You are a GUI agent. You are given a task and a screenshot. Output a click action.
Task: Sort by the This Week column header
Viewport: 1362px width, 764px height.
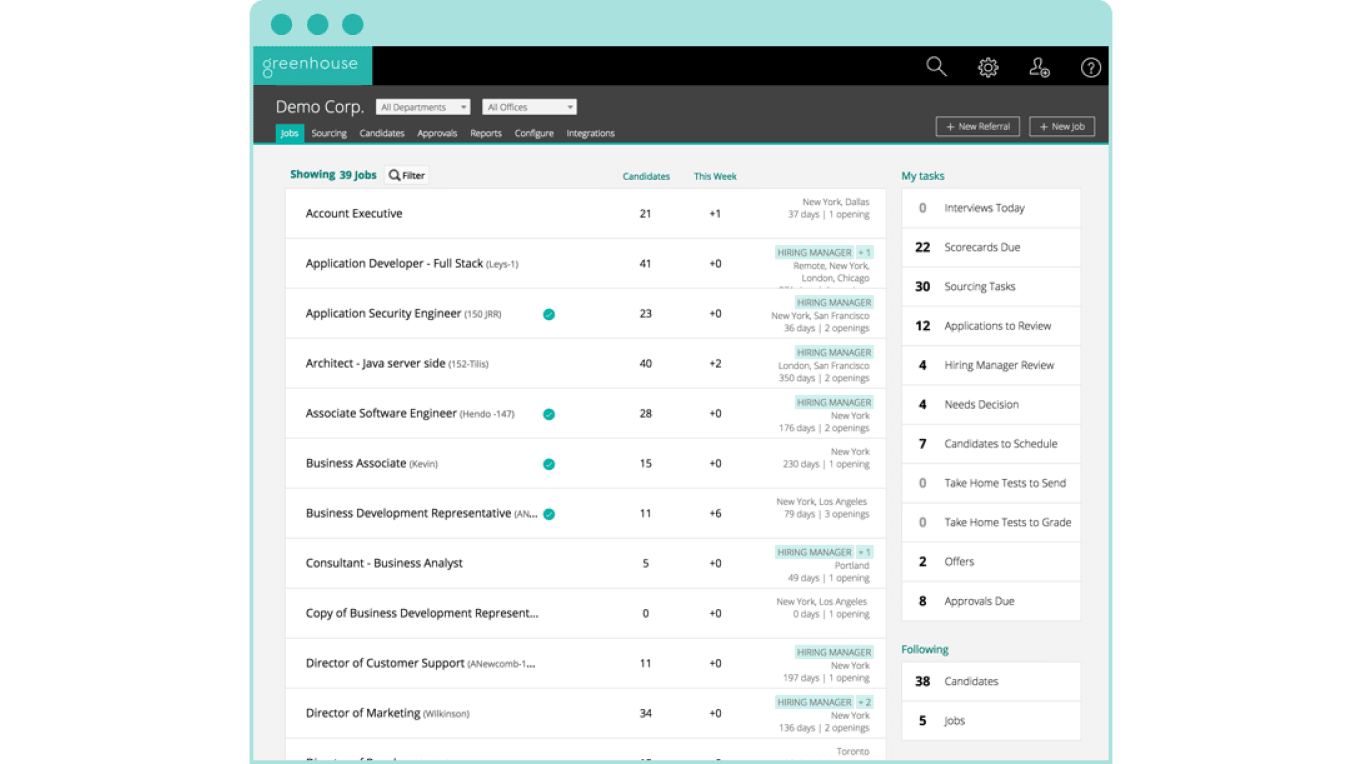(x=715, y=176)
